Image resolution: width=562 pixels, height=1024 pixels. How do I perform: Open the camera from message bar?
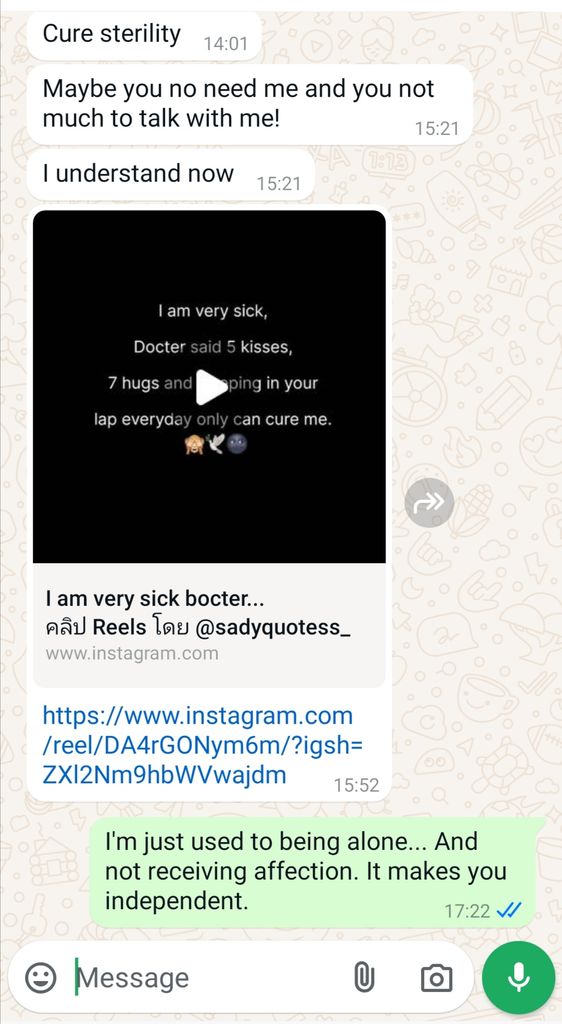[x=436, y=978]
